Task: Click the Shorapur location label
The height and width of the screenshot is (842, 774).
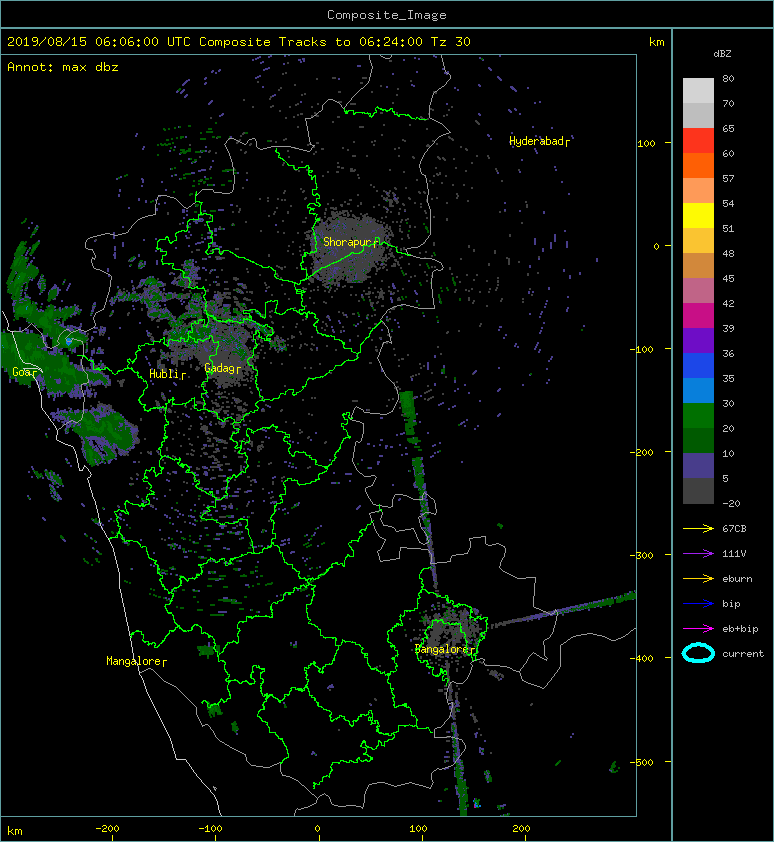Action: (351, 242)
